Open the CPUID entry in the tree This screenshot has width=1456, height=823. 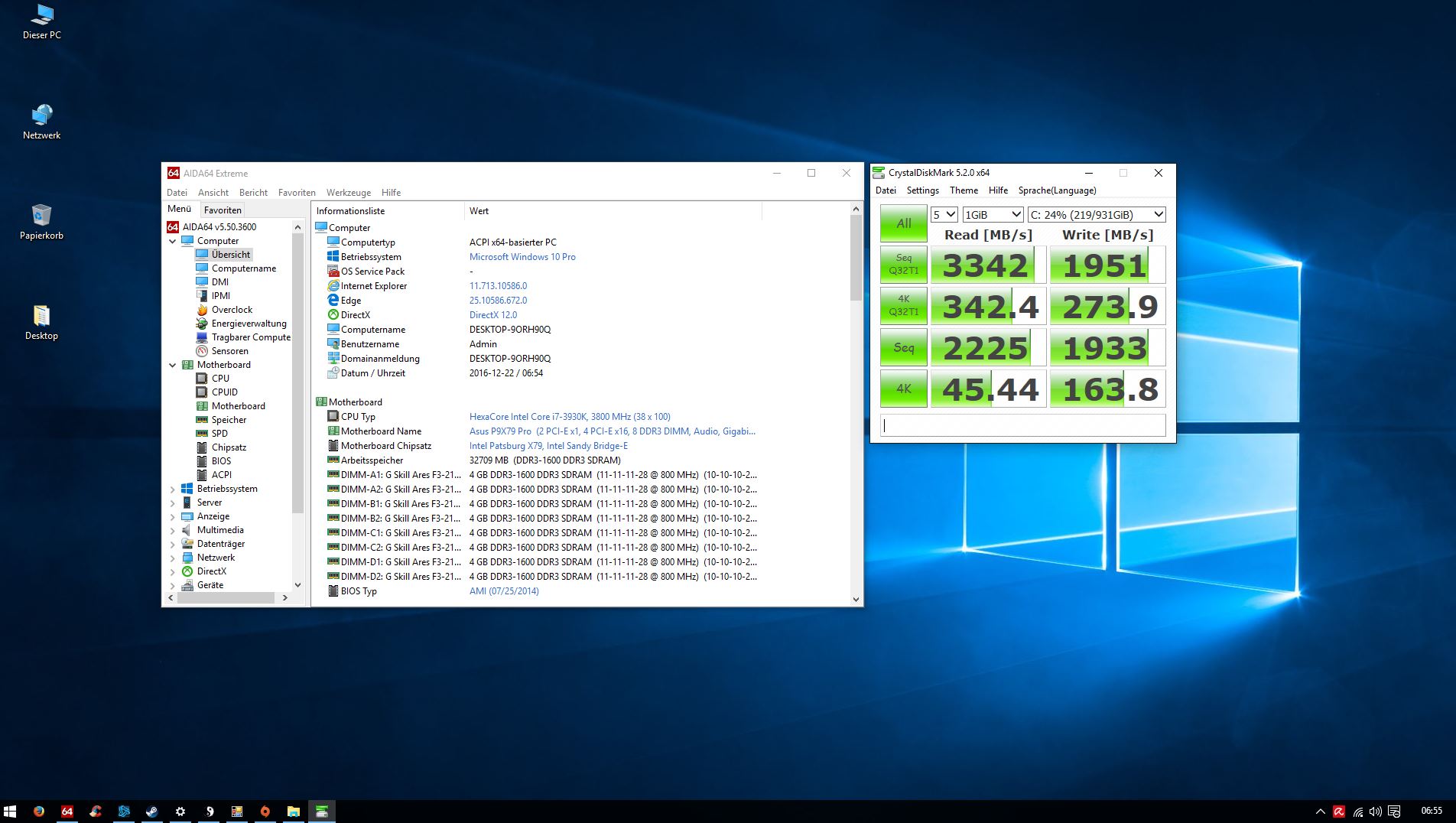pyautogui.click(x=225, y=392)
